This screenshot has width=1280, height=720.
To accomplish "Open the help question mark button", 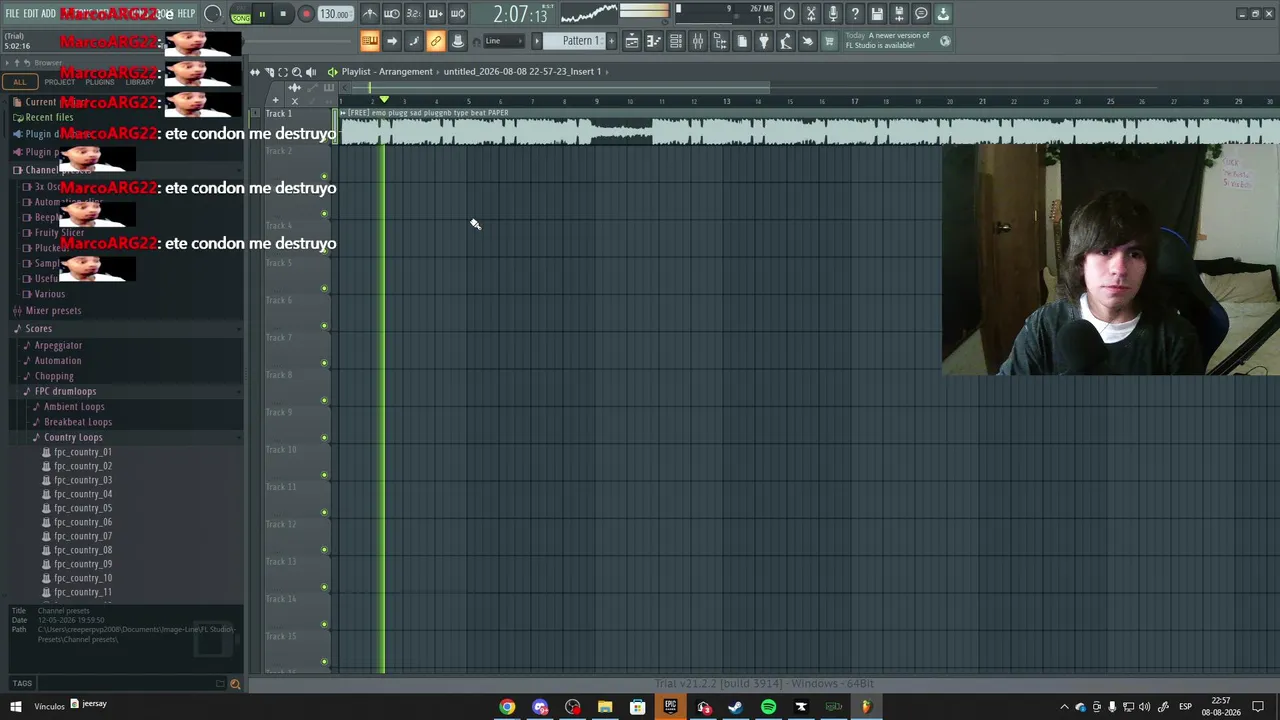I will 855,14.
